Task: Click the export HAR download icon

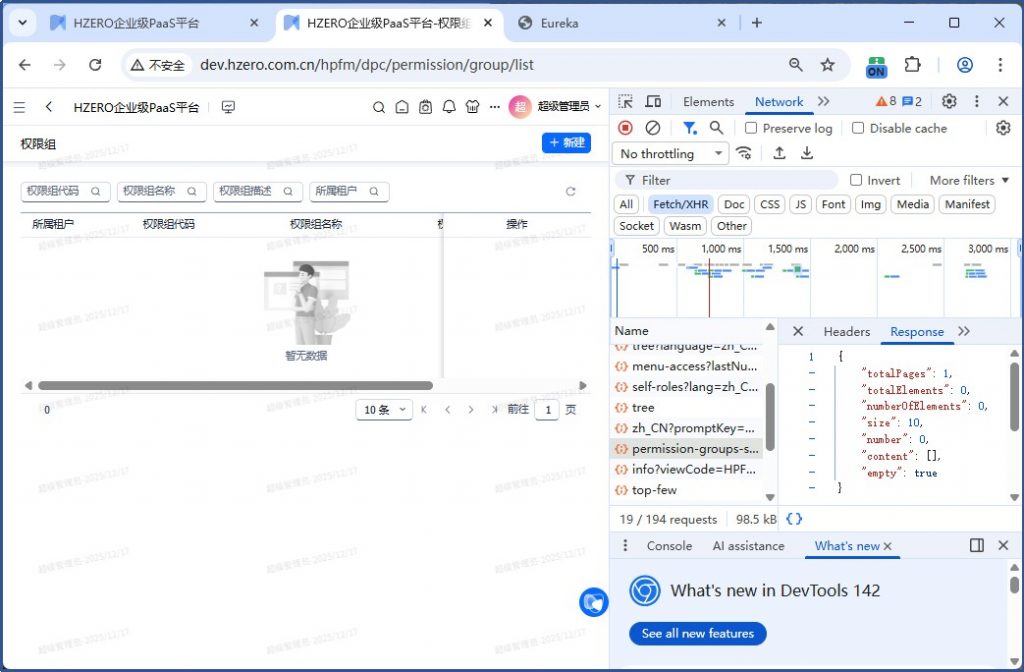Action: point(807,153)
